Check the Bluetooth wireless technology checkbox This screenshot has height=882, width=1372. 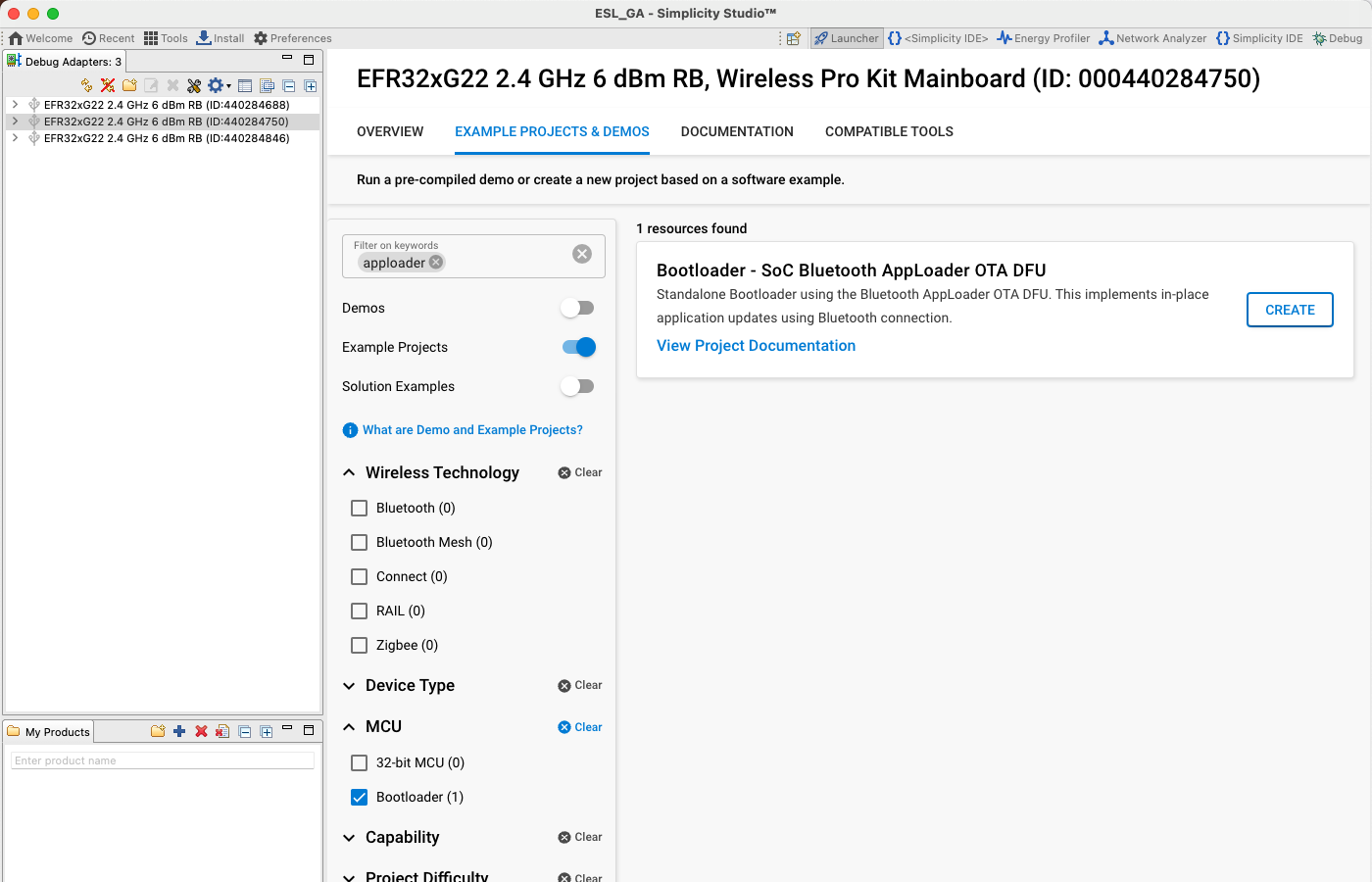pos(359,508)
